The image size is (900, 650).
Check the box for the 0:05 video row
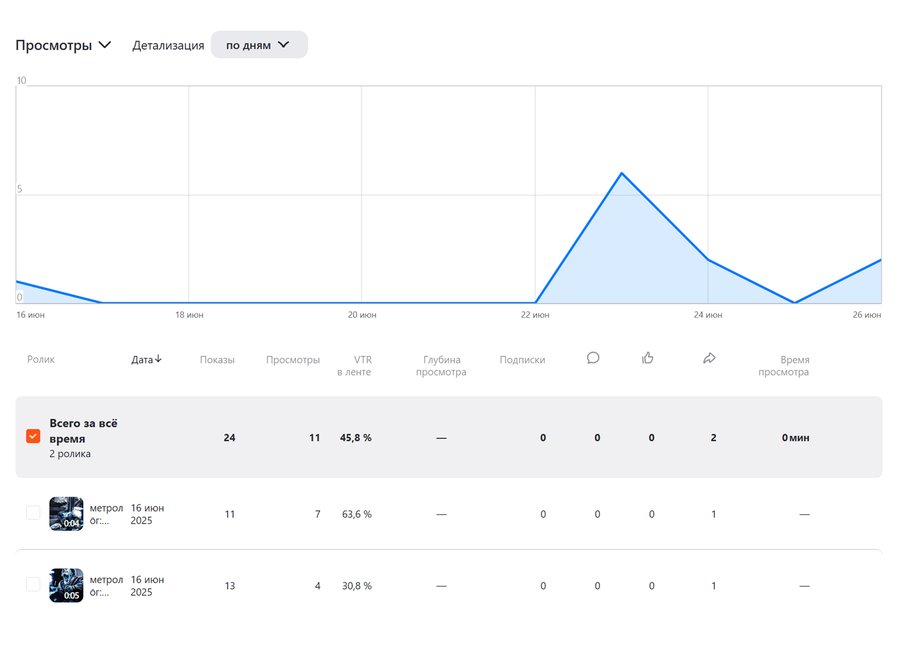[x=33, y=585]
